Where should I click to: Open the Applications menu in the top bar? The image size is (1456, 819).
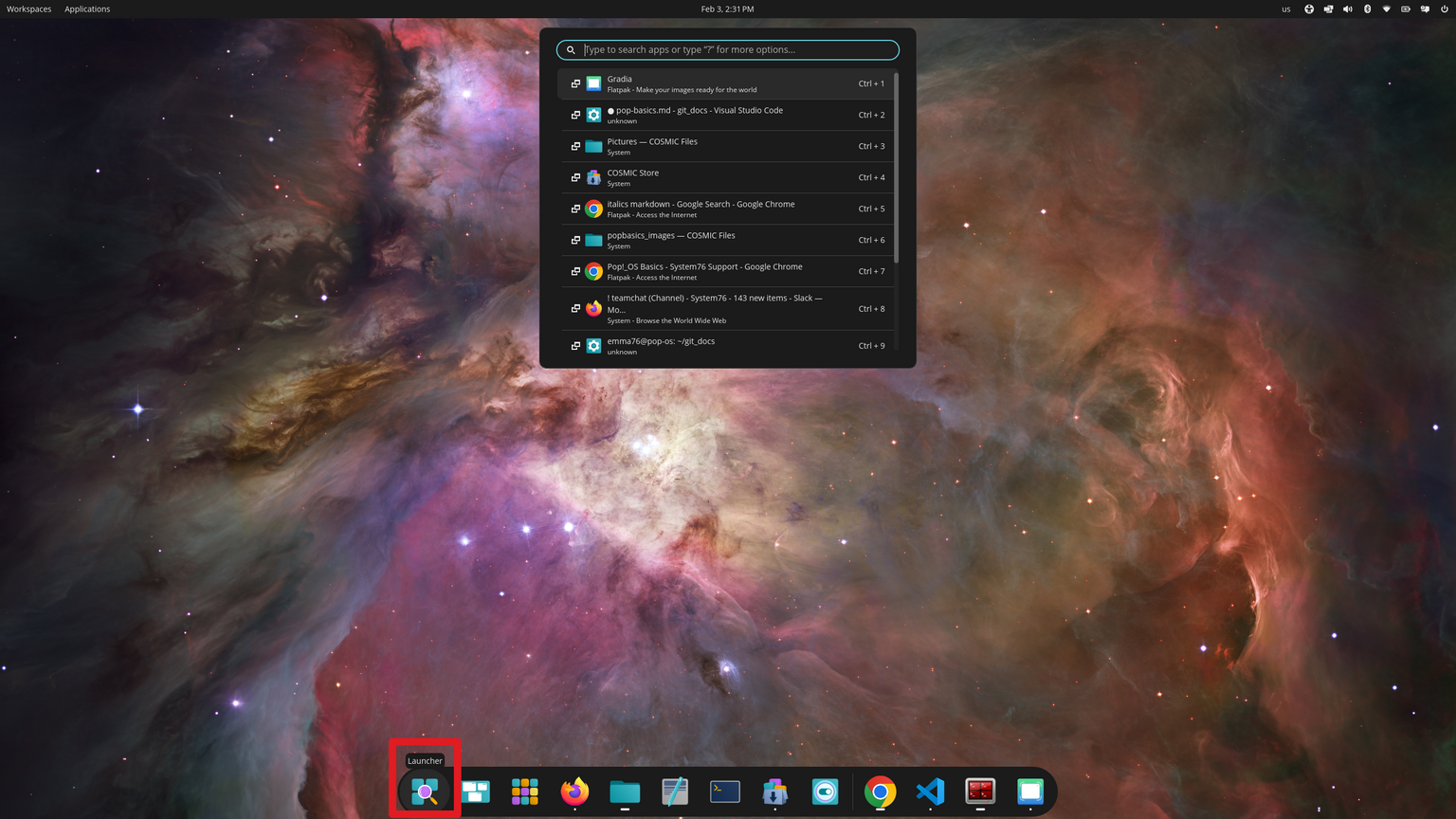pyautogui.click(x=87, y=9)
